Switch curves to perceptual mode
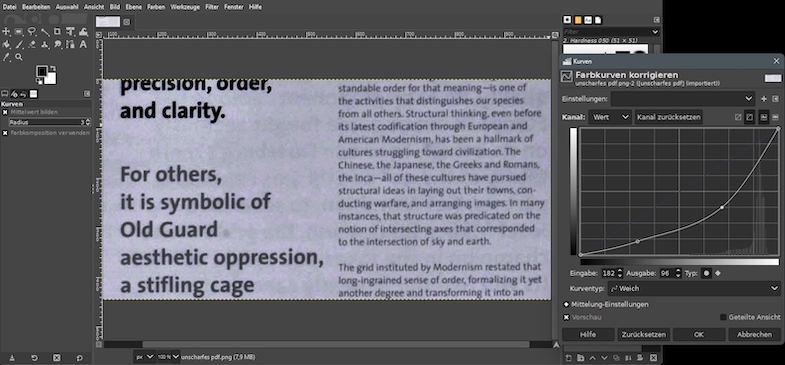This screenshot has height=365, width=785. click(x=749, y=117)
